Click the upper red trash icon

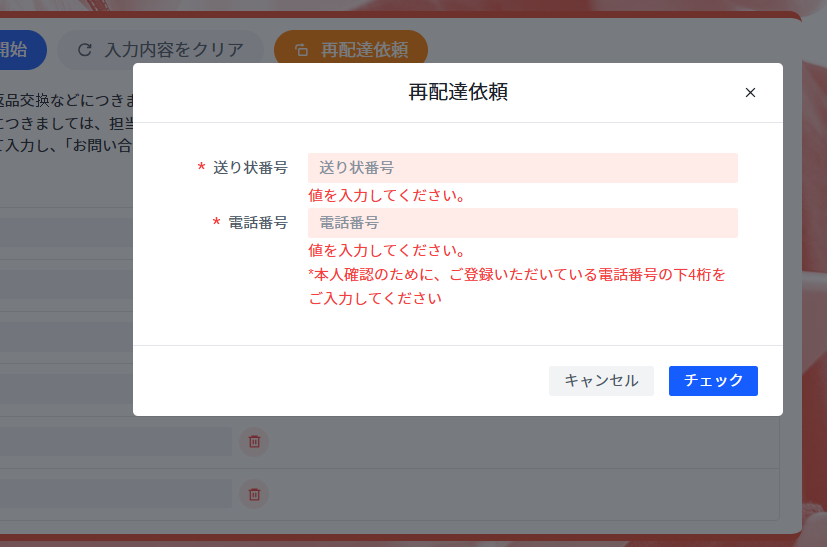[254, 442]
